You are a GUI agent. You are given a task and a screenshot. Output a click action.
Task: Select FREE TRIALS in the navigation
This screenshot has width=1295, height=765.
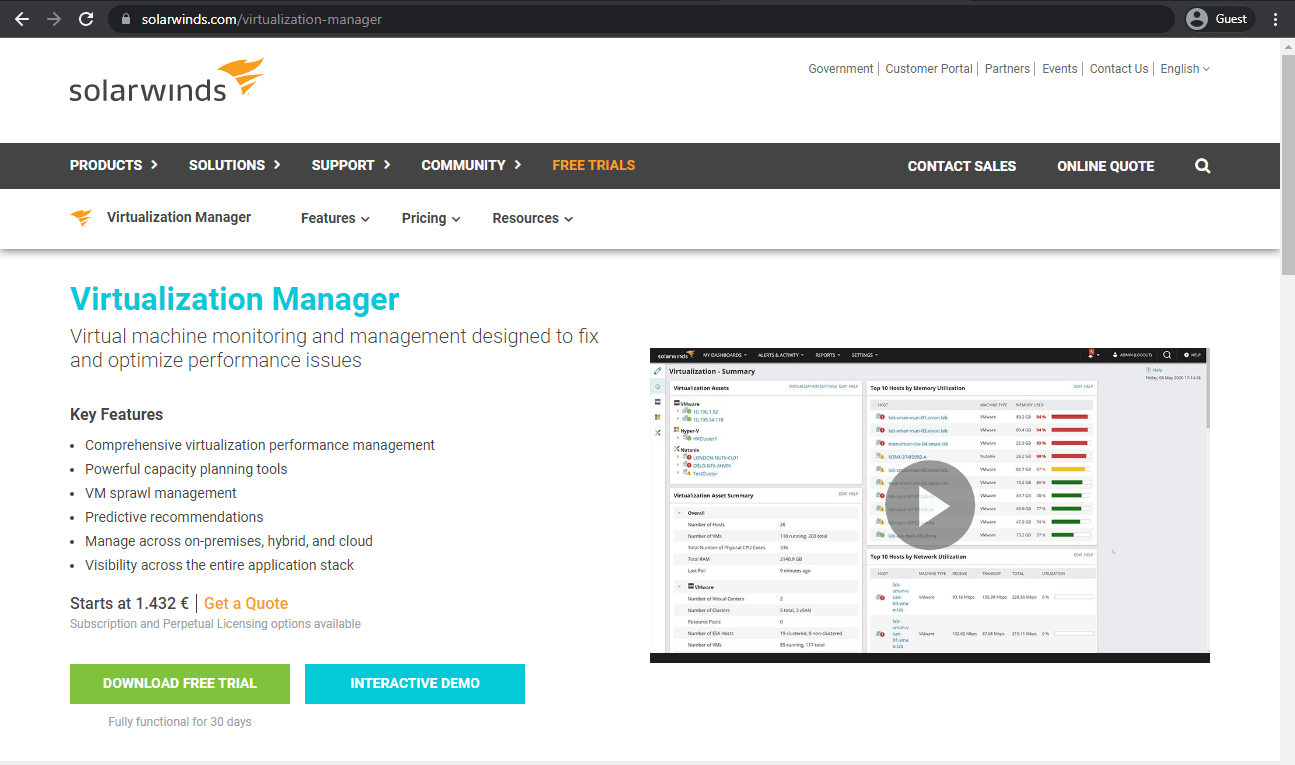593,165
